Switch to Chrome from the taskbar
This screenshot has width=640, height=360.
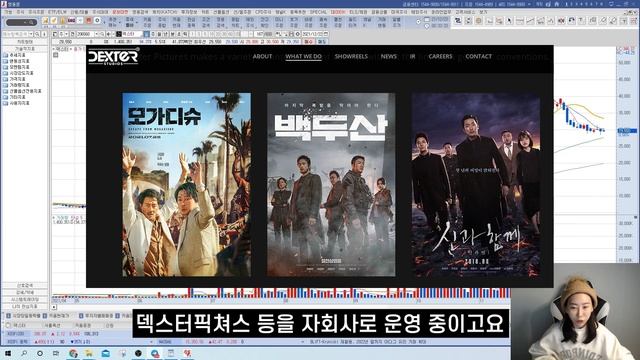tap(73, 353)
